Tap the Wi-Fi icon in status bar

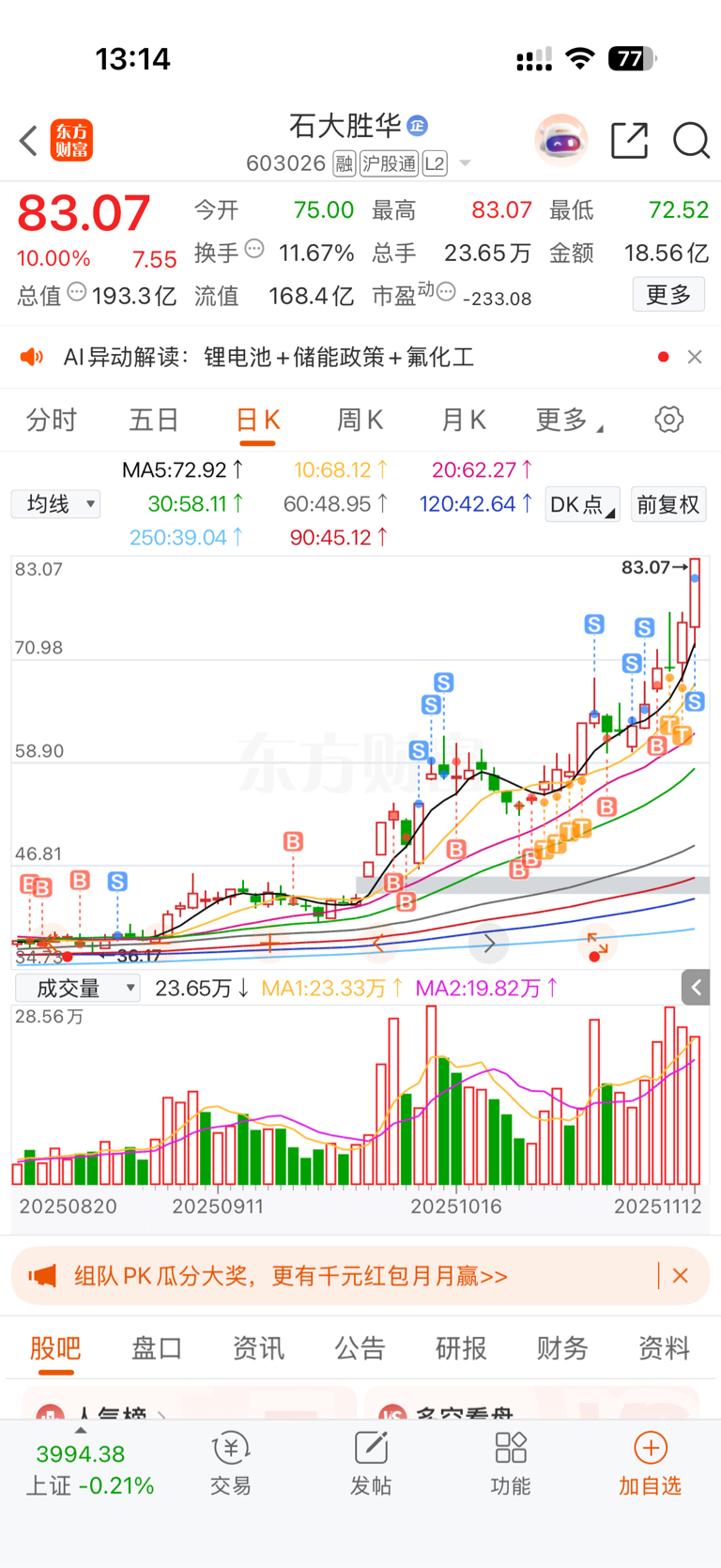(x=580, y=59)
